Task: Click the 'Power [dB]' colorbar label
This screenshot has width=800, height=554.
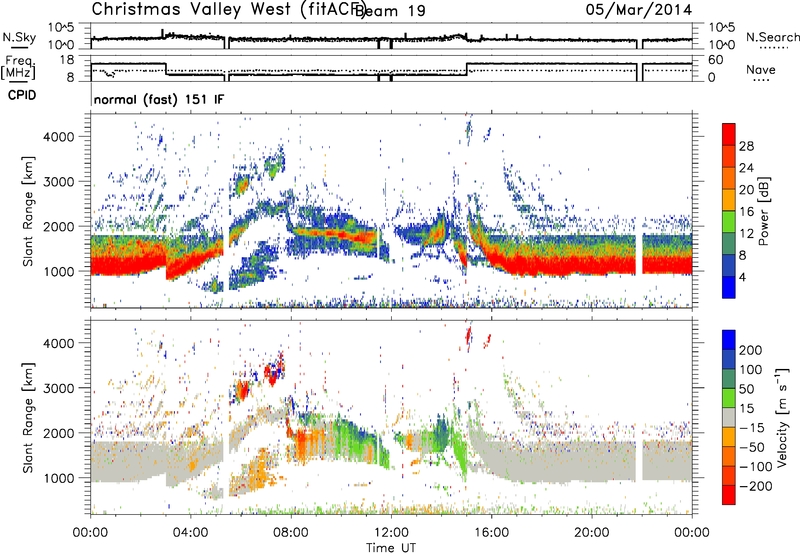Action: pyautogui.click(x=763, y=211)
